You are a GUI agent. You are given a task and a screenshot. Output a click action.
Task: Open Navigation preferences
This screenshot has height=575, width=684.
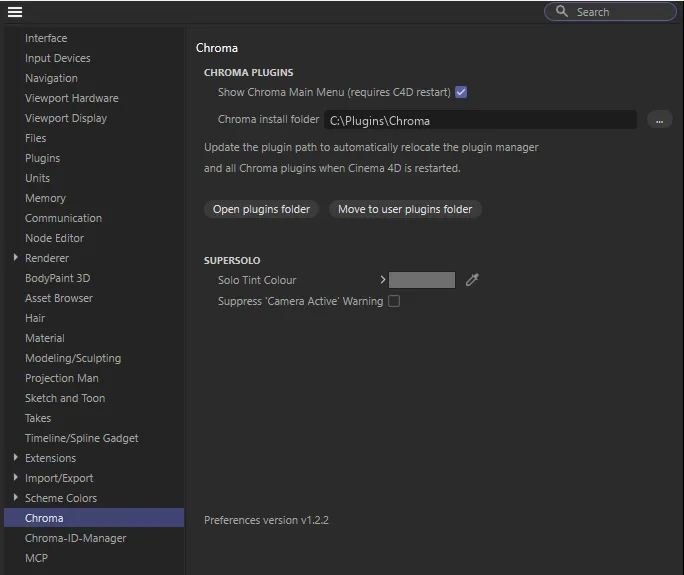coord(51,79)
